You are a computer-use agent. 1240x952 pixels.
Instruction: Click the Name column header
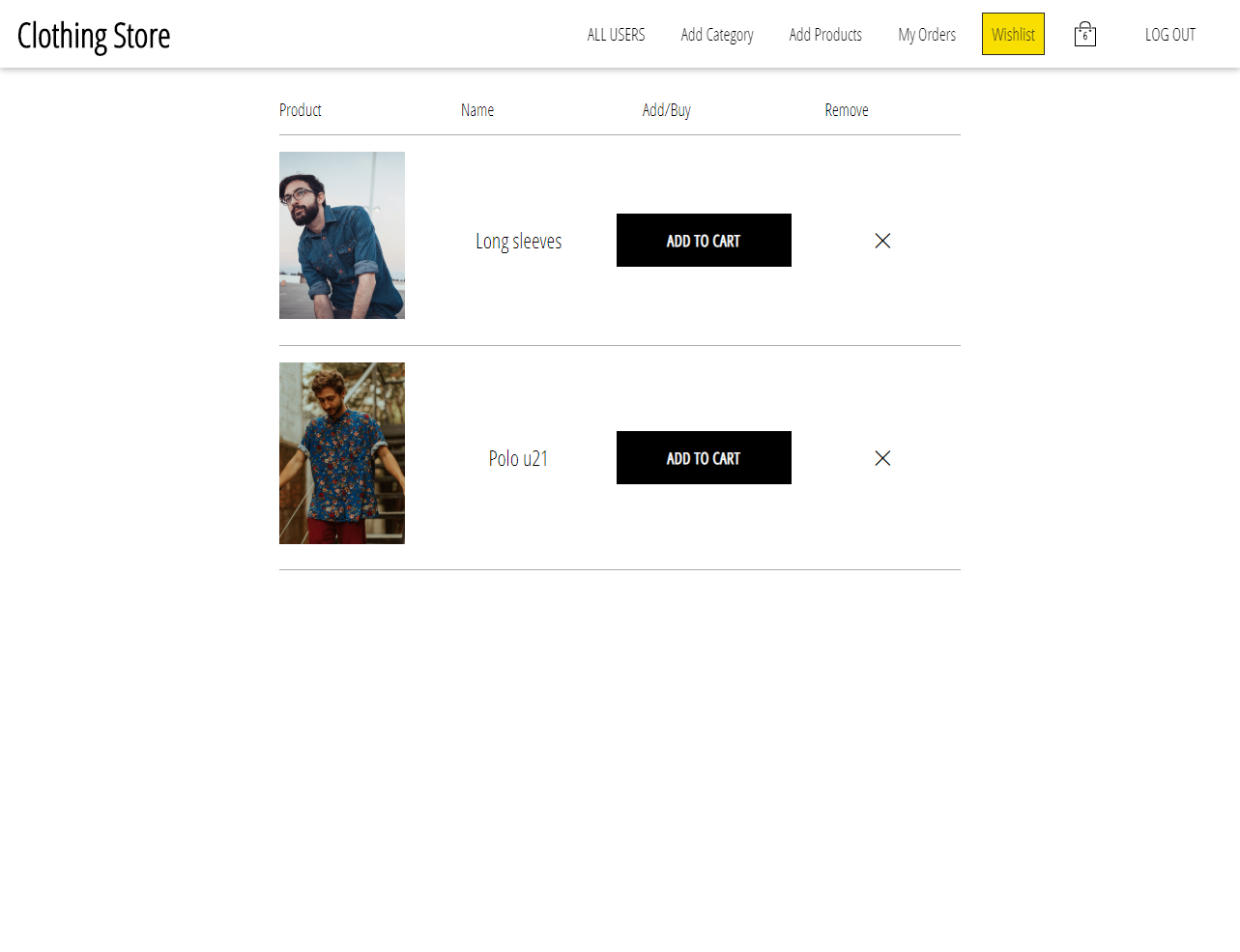click(477, 110)
